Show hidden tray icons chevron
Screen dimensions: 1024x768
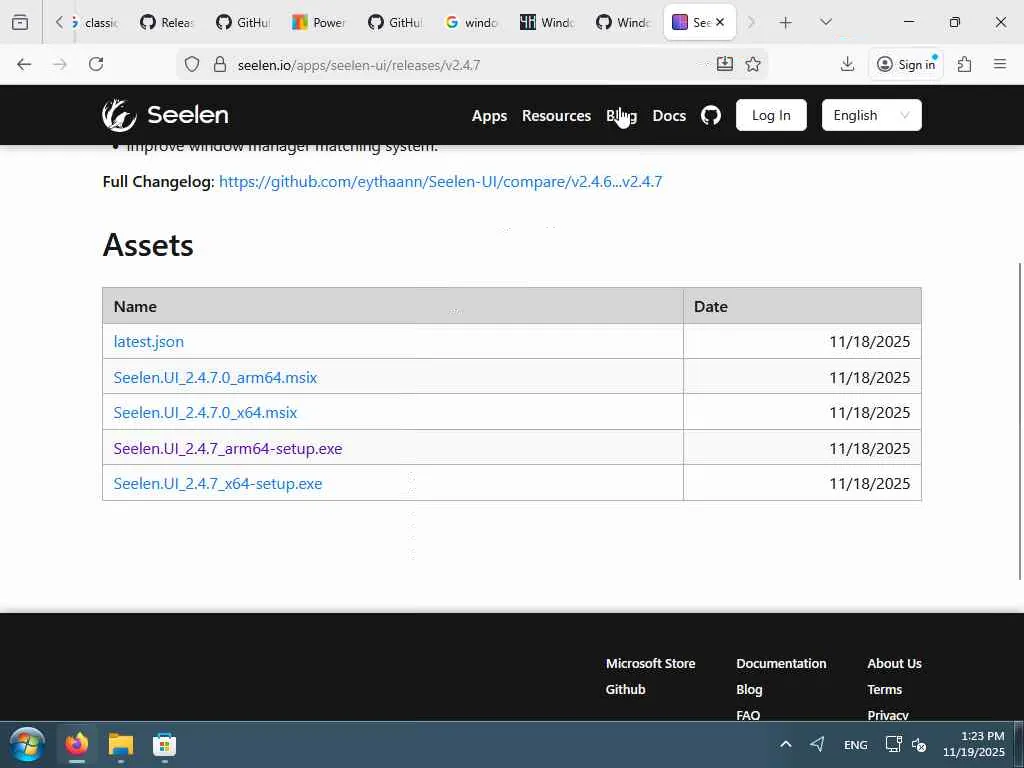coord(786,744)
